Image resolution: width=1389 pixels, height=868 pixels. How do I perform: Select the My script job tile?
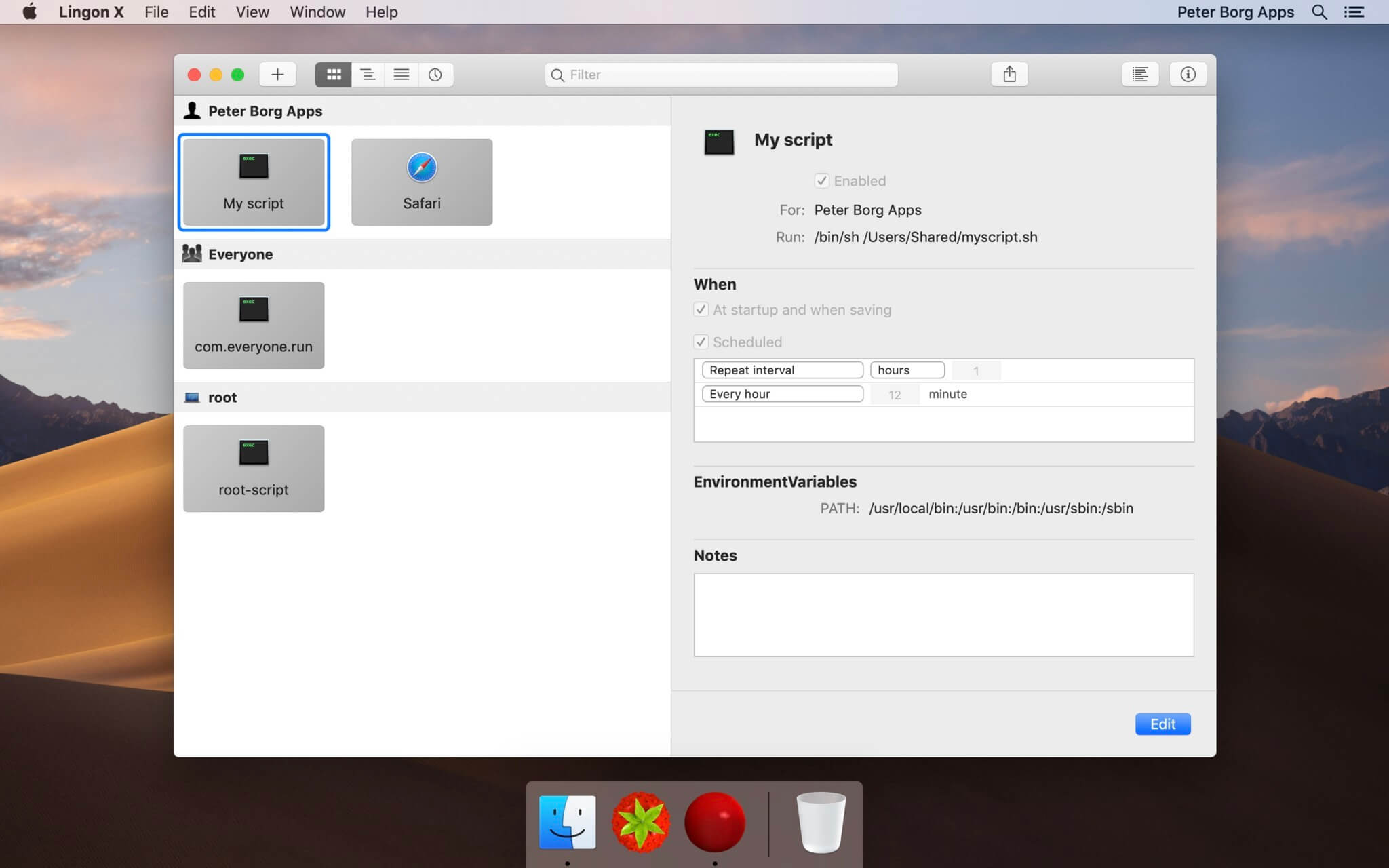254,182
